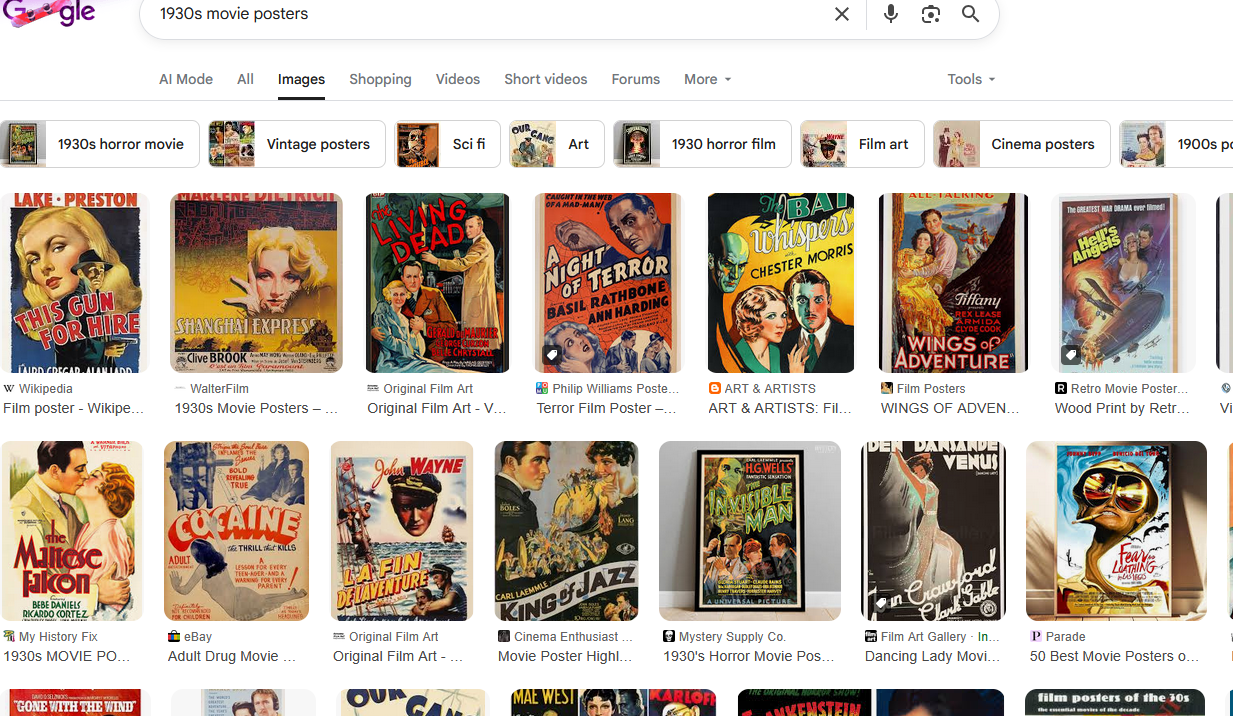Click the Mystery Supply Co. favicon
1233x716 pixels.
[x=669, y=636]
